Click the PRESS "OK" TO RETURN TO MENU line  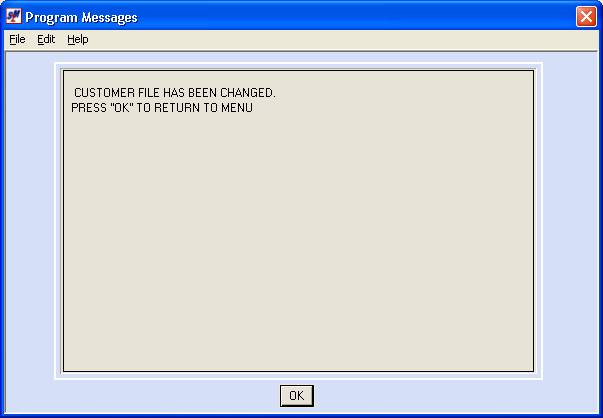pyautogui.click(x=162, y=108)
